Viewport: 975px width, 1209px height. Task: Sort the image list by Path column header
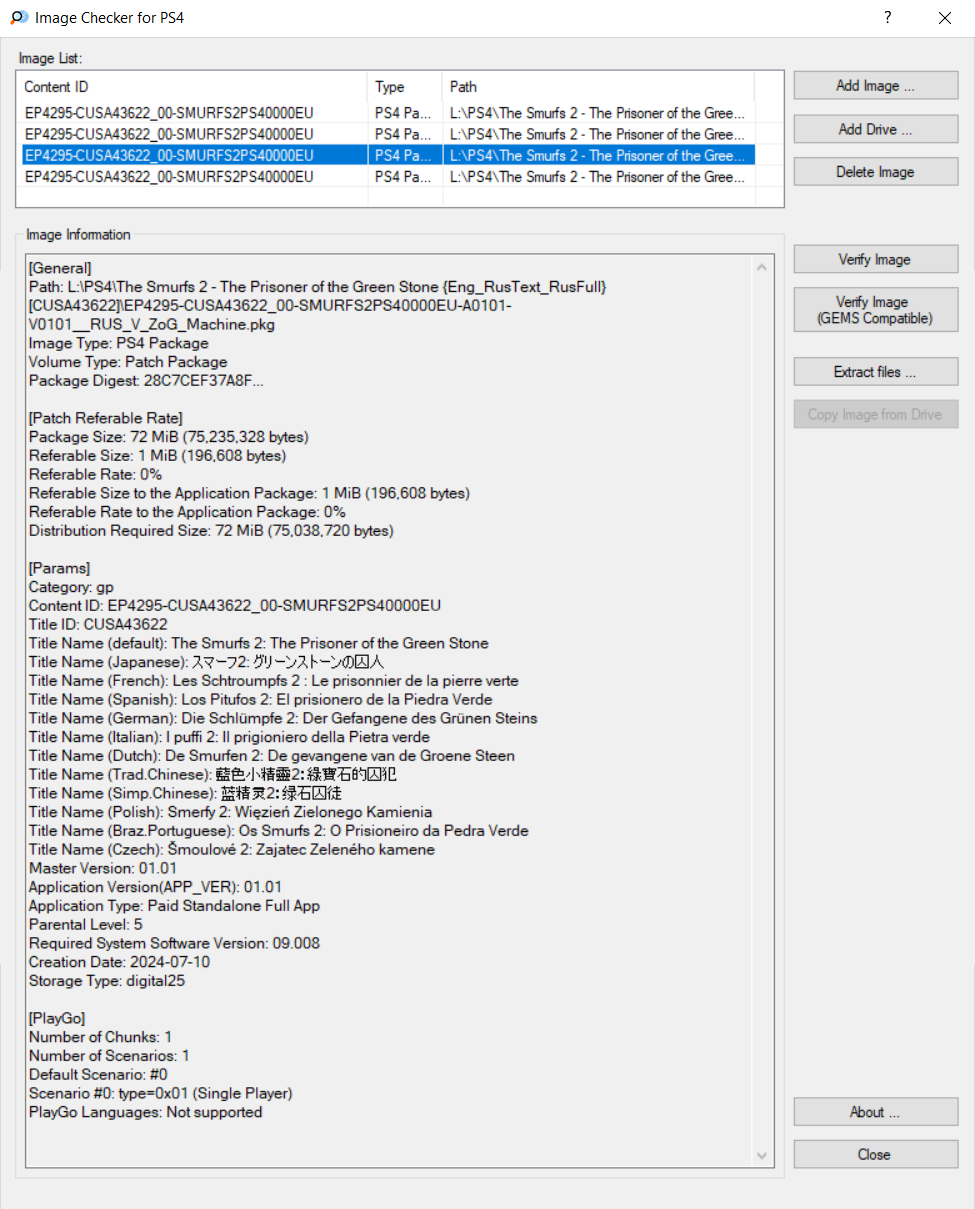(598, 87)
